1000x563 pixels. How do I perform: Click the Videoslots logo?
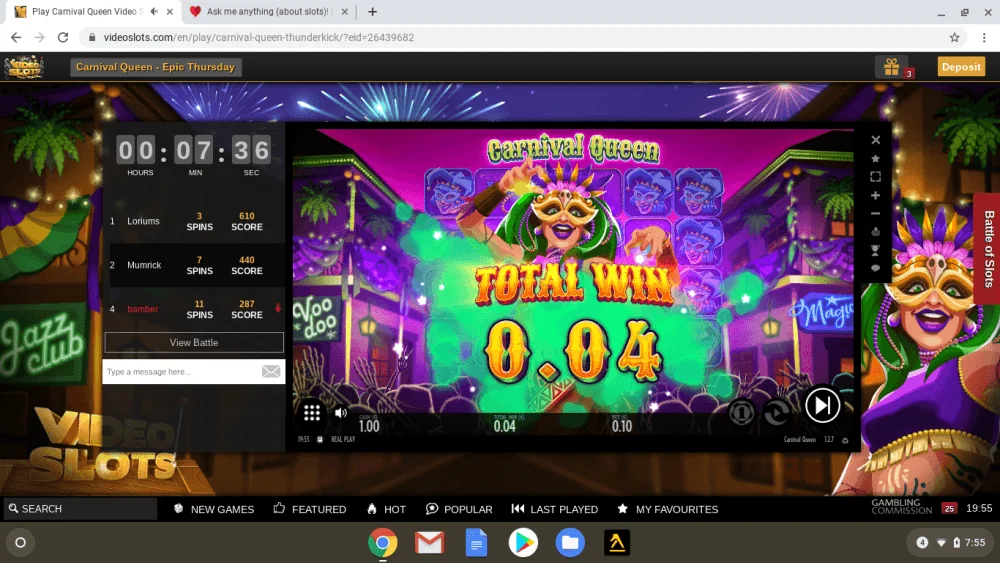(x=24, y=67)
